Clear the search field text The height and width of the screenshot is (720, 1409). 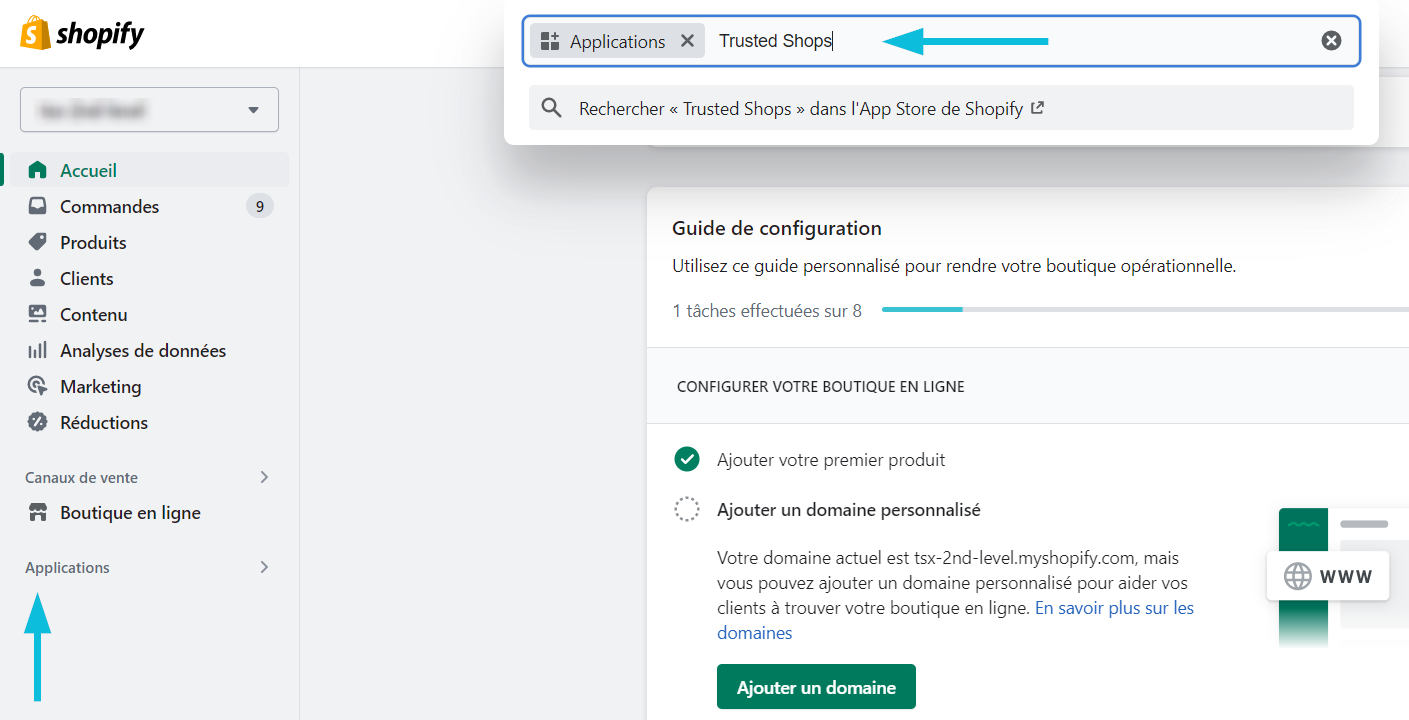(1331, 41)
